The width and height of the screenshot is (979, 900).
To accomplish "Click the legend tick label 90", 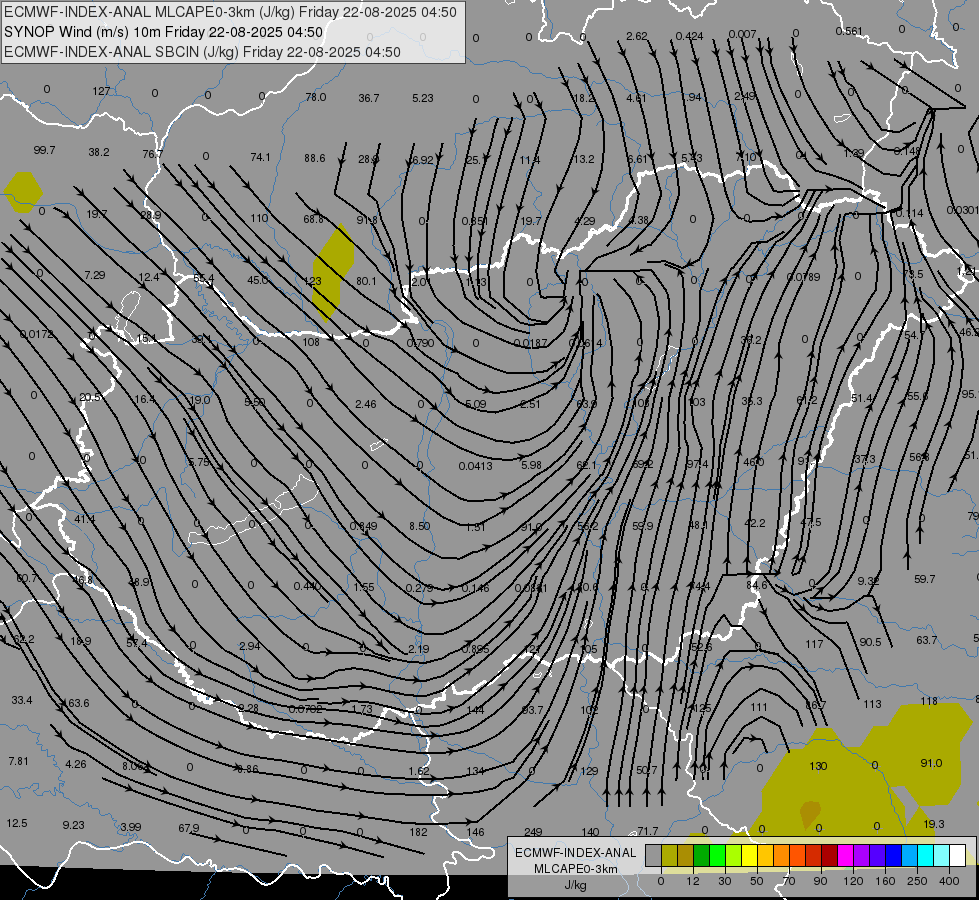I will [x=820, y=881].
